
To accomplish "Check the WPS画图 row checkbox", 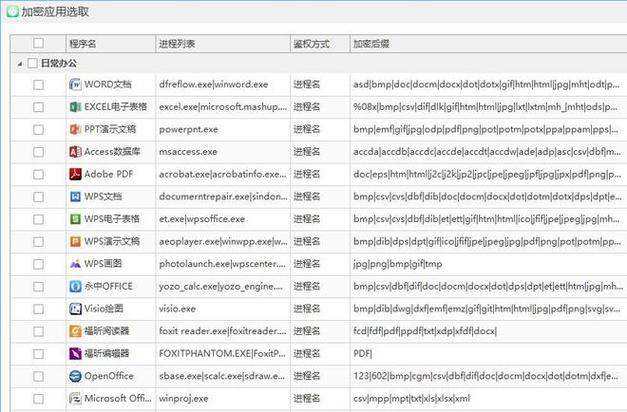I will click(38, 264).
